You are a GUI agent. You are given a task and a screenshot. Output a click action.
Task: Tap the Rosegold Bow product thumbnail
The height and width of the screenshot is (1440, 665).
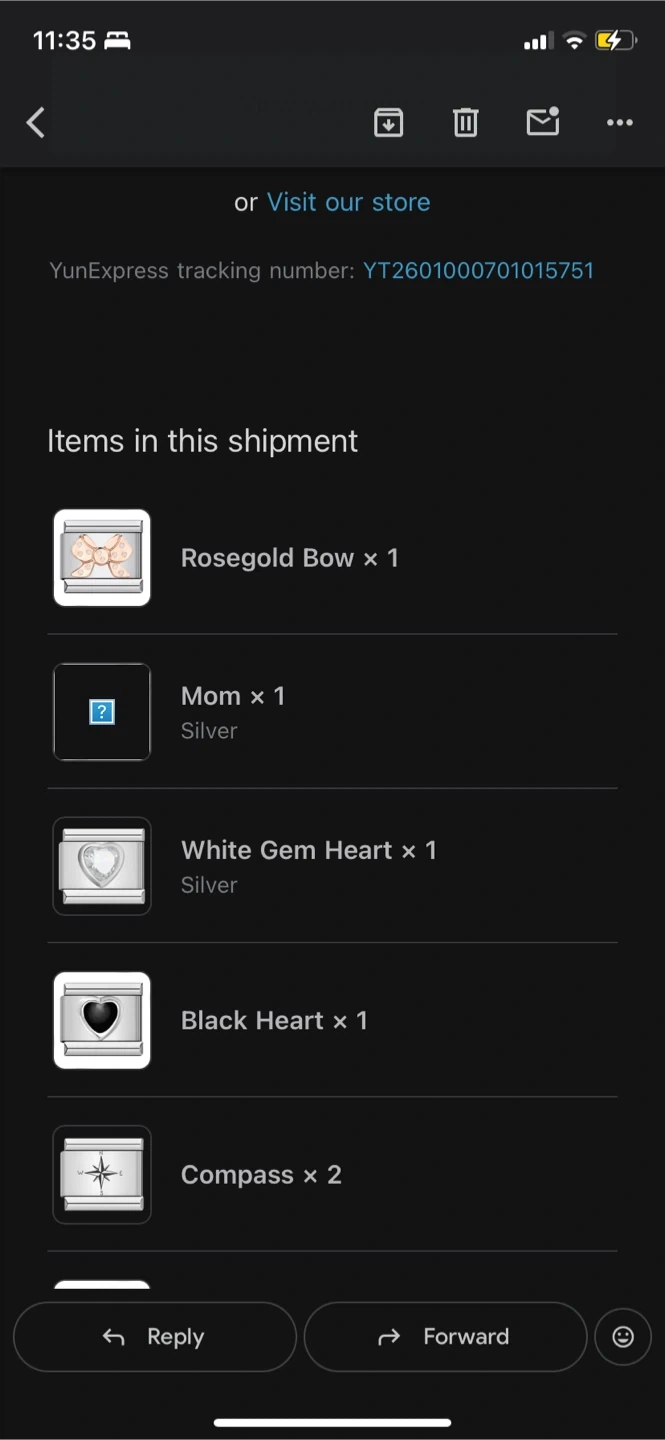click(102, 558)
